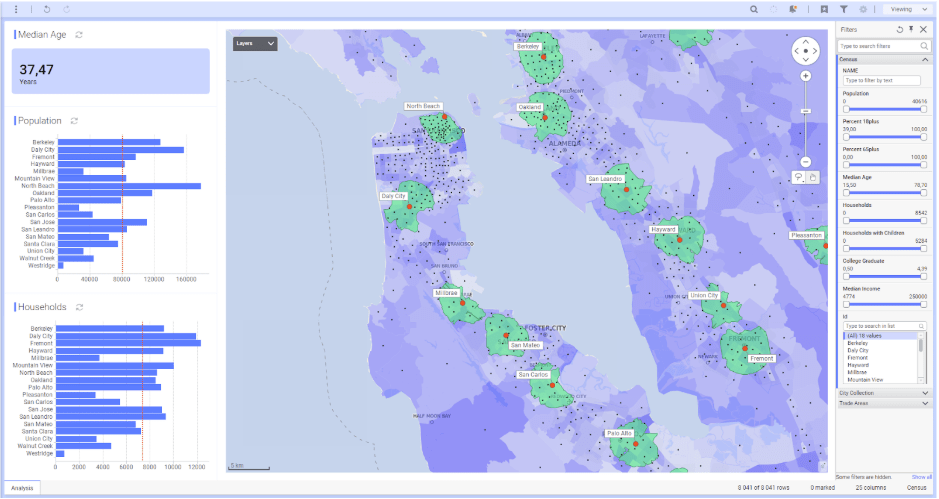Viewport: 939px width, 499px height.
Task: Reset all filters in Filters panel
Action: click(x=899, y=29)
